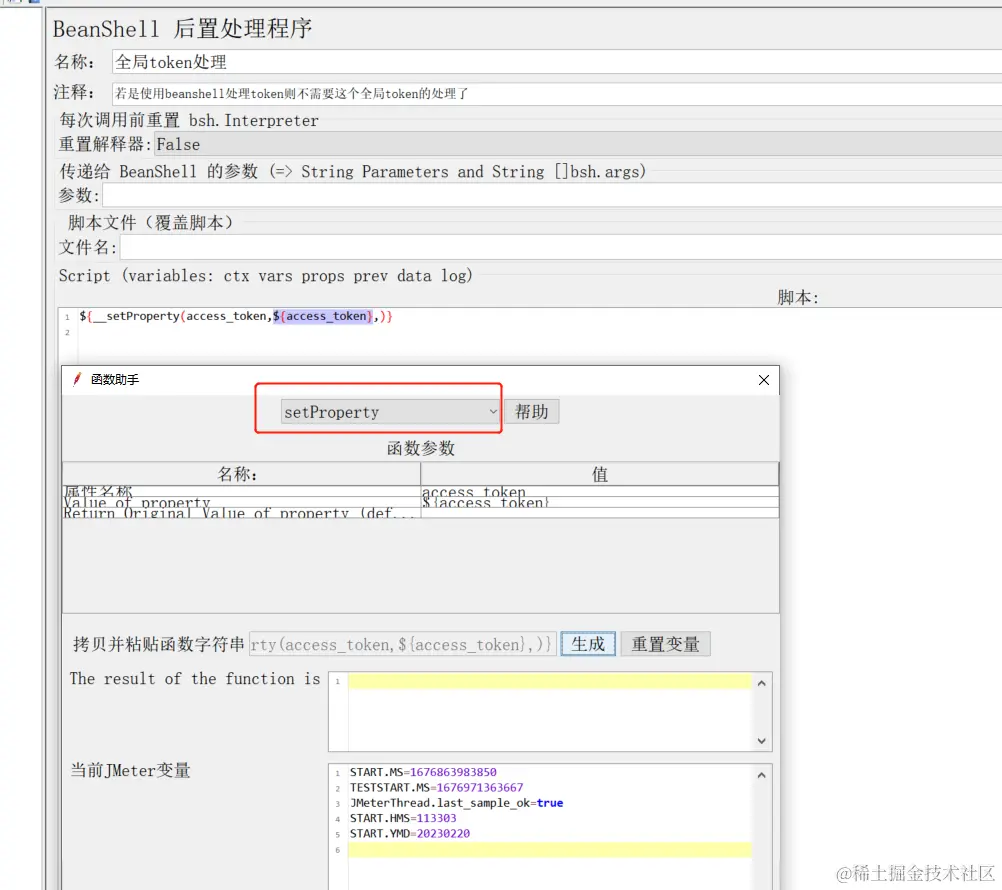The height and width of the screenshot is (890, 1002).
Task: Click the 文件名 script file input field
Action: click(561, 247)
